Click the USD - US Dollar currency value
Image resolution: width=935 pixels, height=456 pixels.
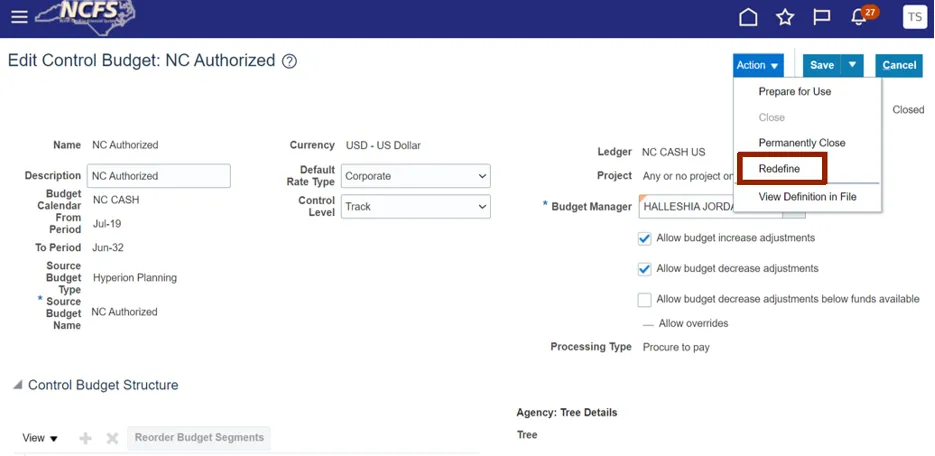click(x=383, y=145)
